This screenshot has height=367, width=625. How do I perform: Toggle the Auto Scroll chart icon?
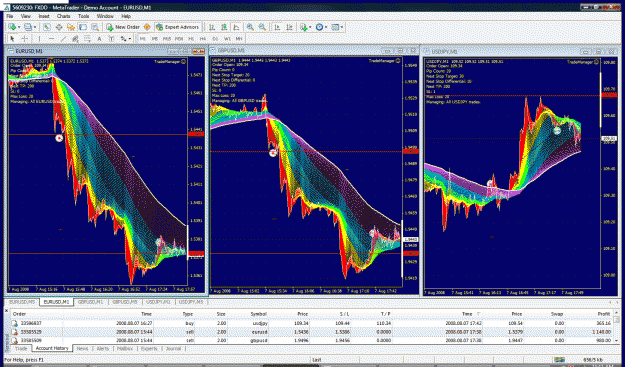coord(277,27)
